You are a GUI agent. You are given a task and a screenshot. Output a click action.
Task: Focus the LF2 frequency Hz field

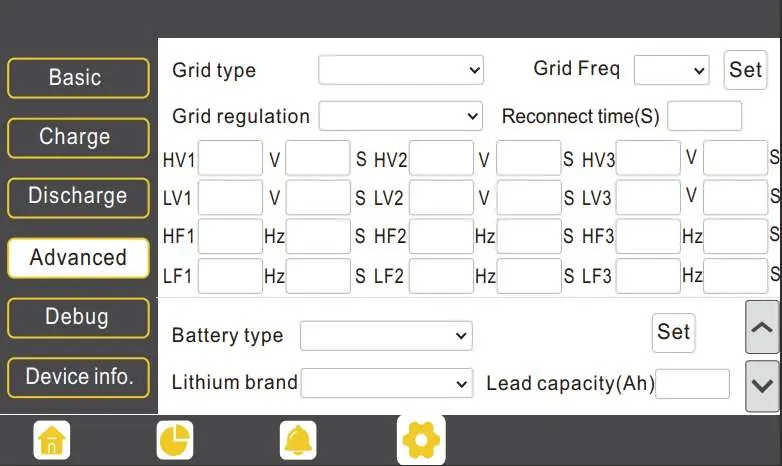[441, 276]
